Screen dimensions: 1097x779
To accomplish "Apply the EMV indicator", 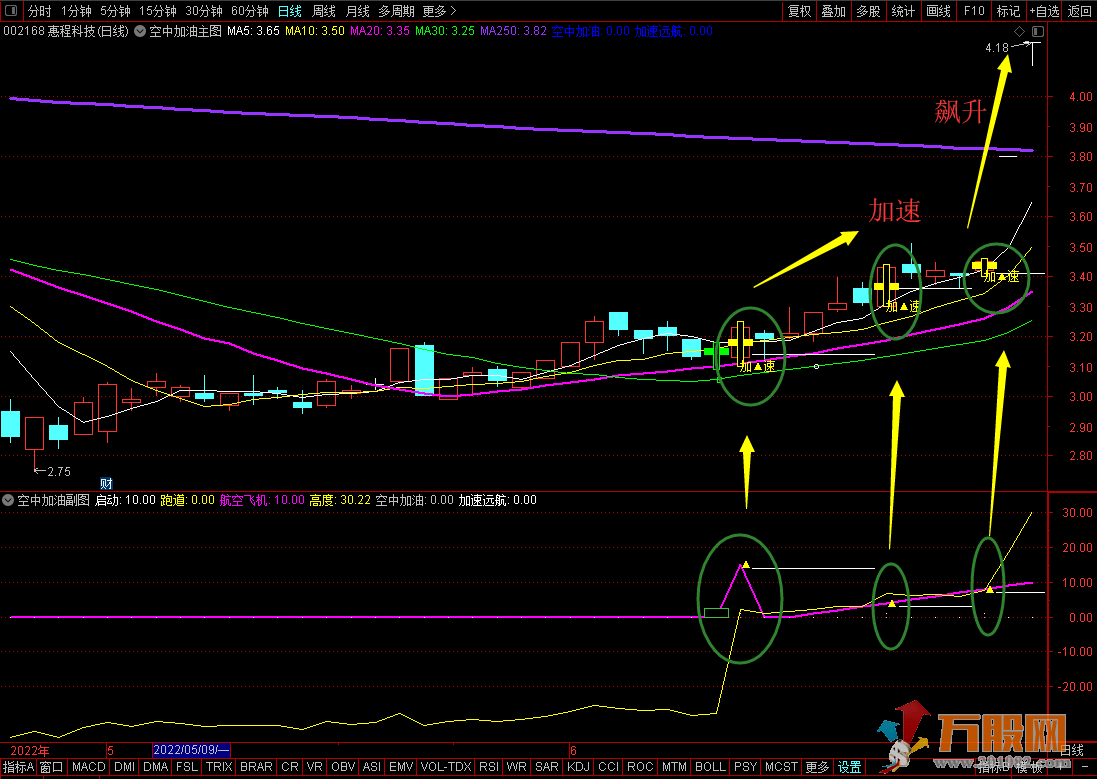I will (401, 767).
